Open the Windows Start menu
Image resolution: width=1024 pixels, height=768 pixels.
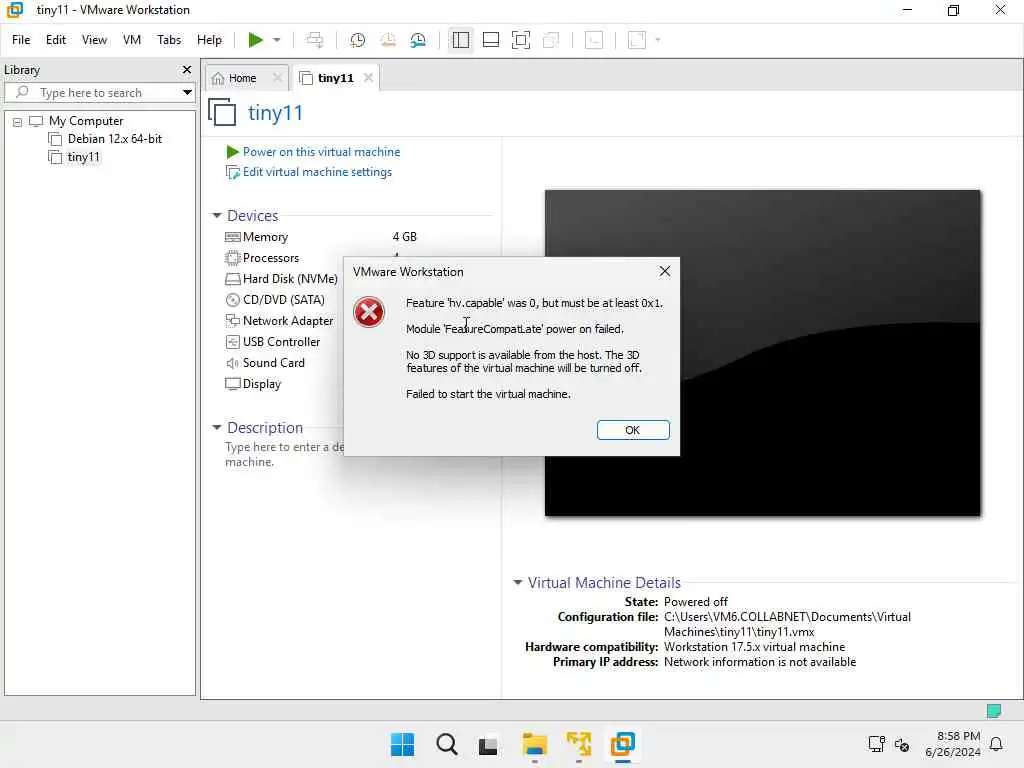click(x=402, y=744)
